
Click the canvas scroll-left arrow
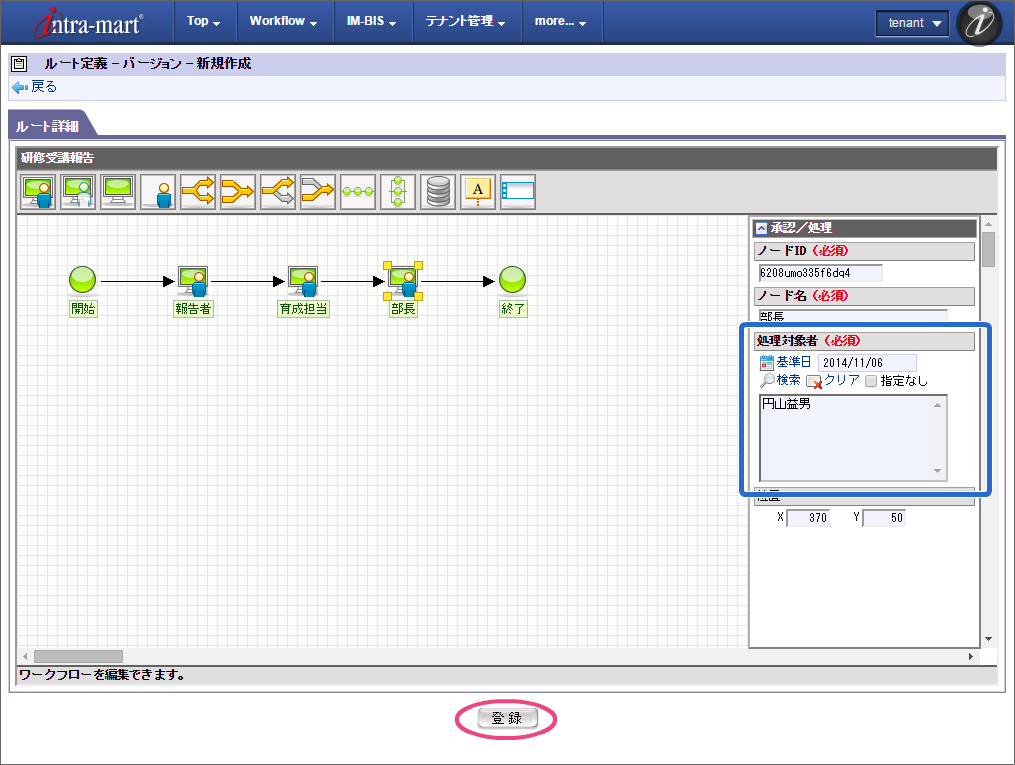(x=25, y=656)
